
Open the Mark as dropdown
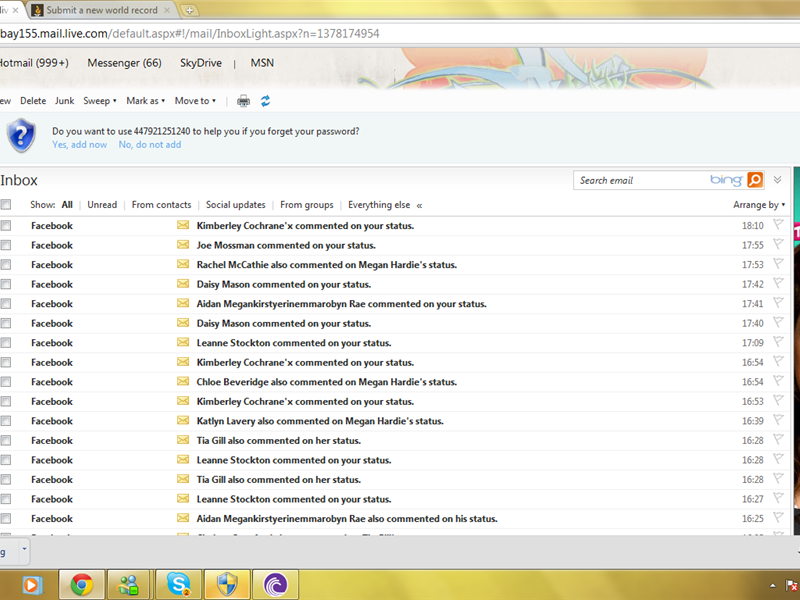(x=146, y=100)
